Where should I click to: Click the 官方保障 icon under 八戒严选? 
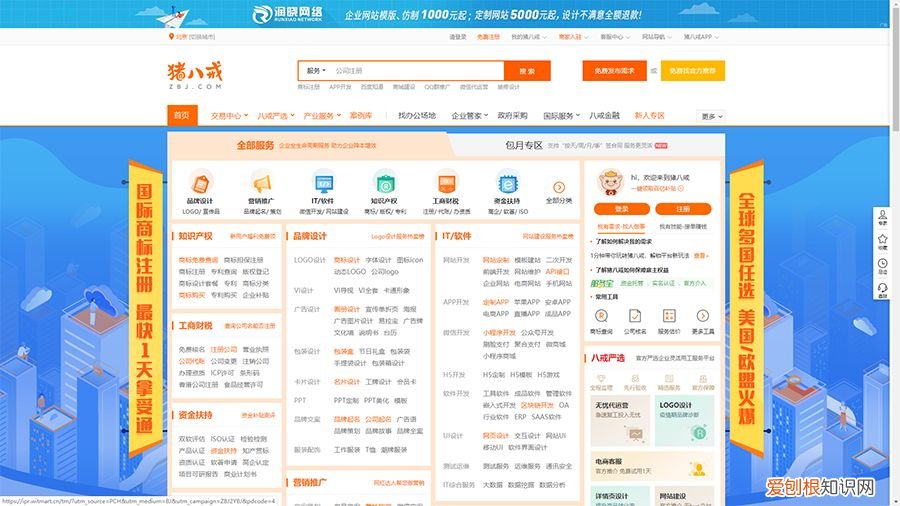[703, 378]
